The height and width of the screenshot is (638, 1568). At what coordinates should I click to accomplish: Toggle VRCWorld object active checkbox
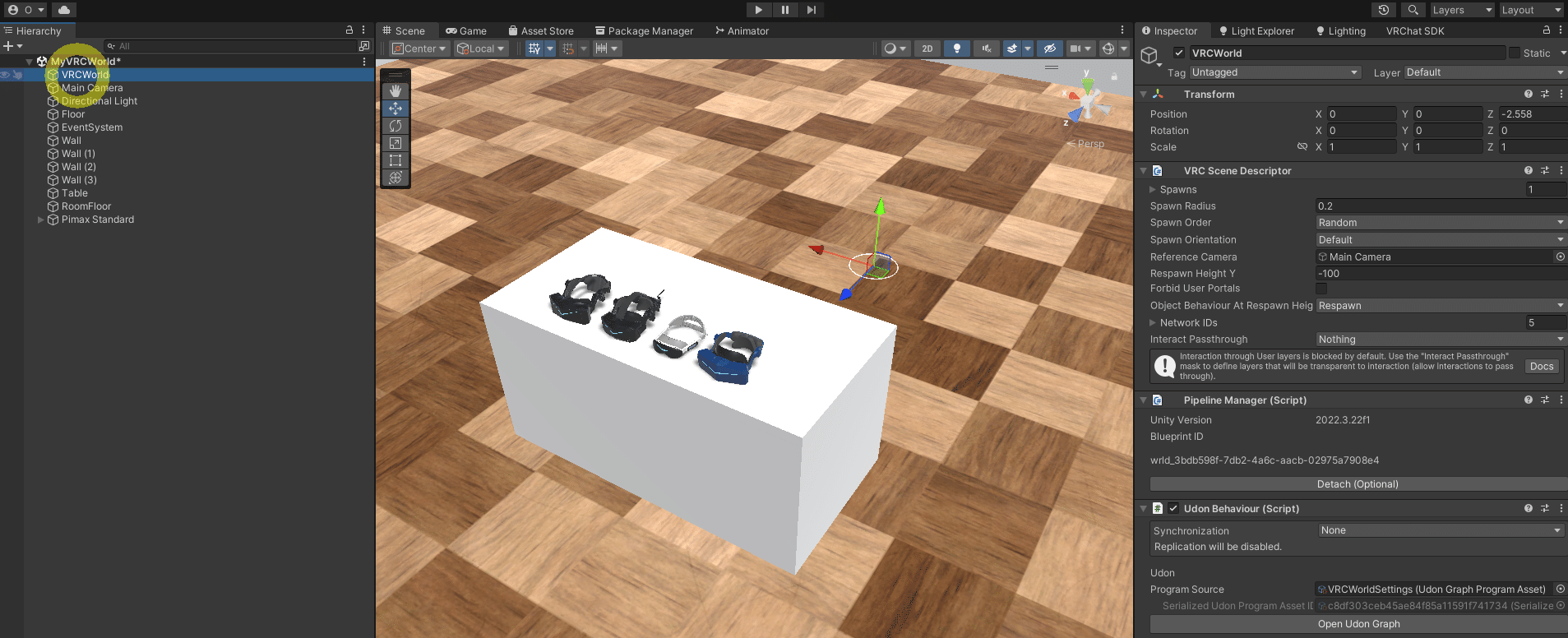tap(1179, 53)
